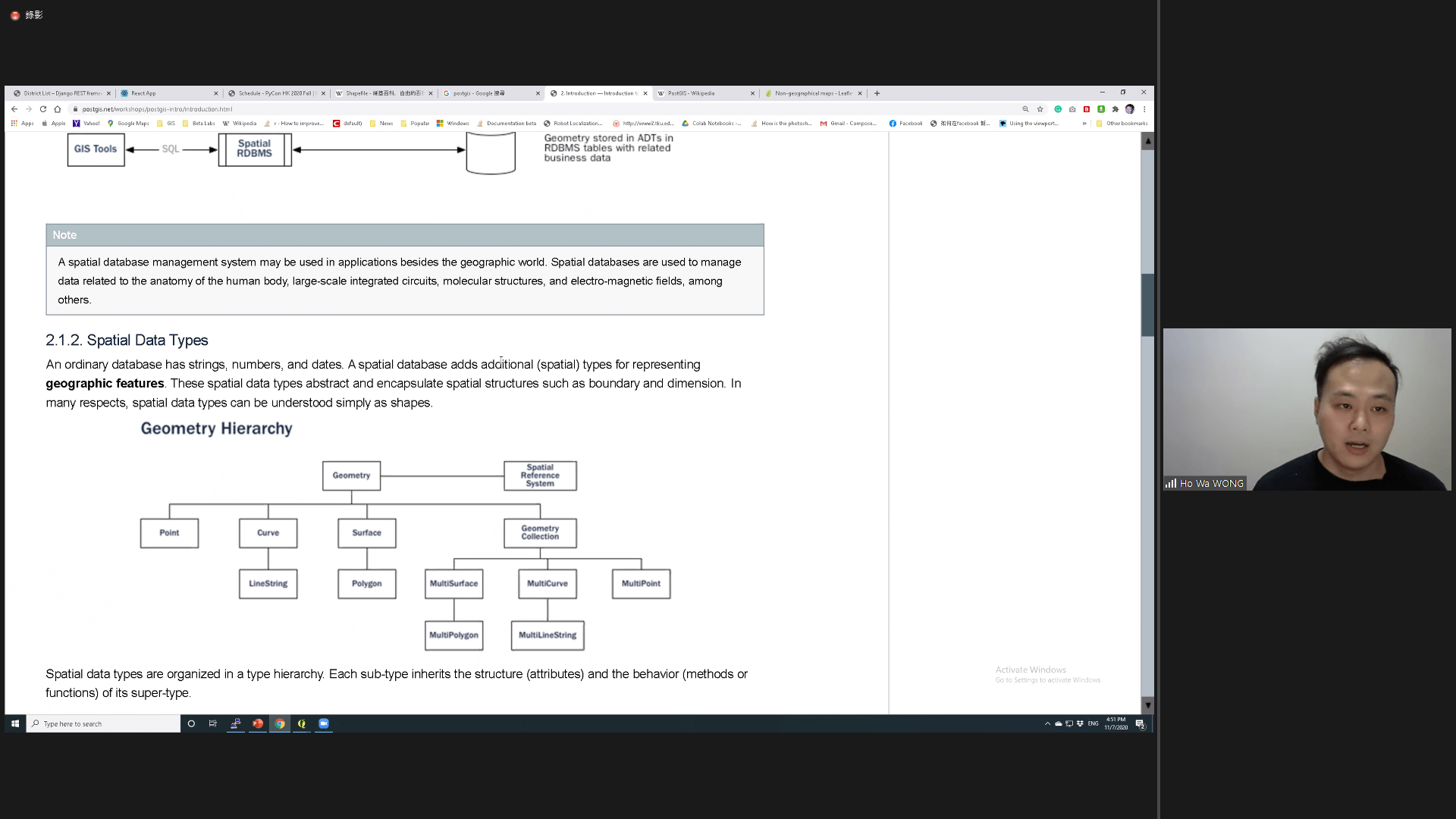The height and width of the screenshot is (819, 1456).
Task: Click the Spatial Reference System box
Action: [540, 475]
